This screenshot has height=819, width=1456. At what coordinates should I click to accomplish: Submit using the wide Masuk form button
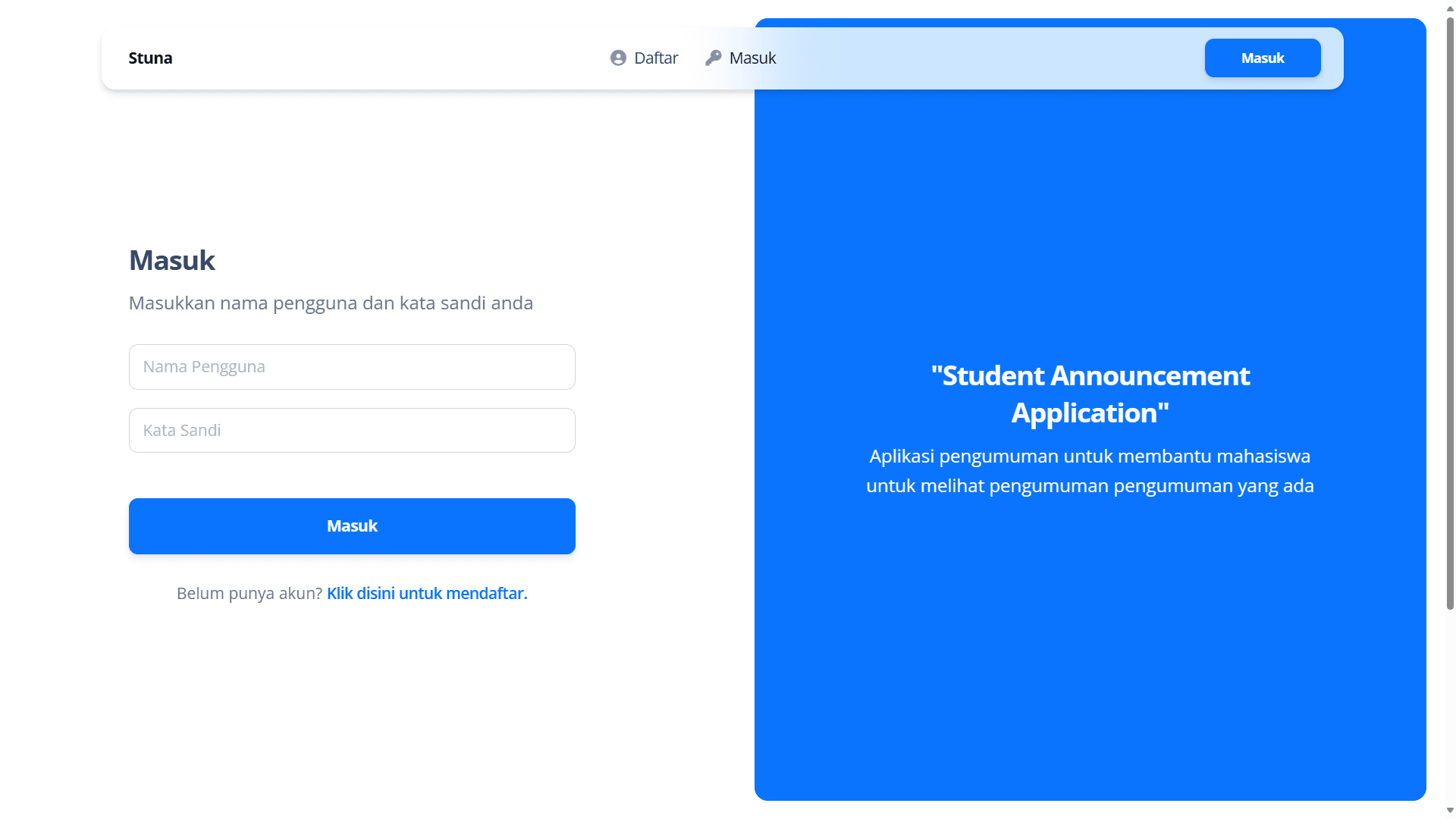(x=352, y=526)
